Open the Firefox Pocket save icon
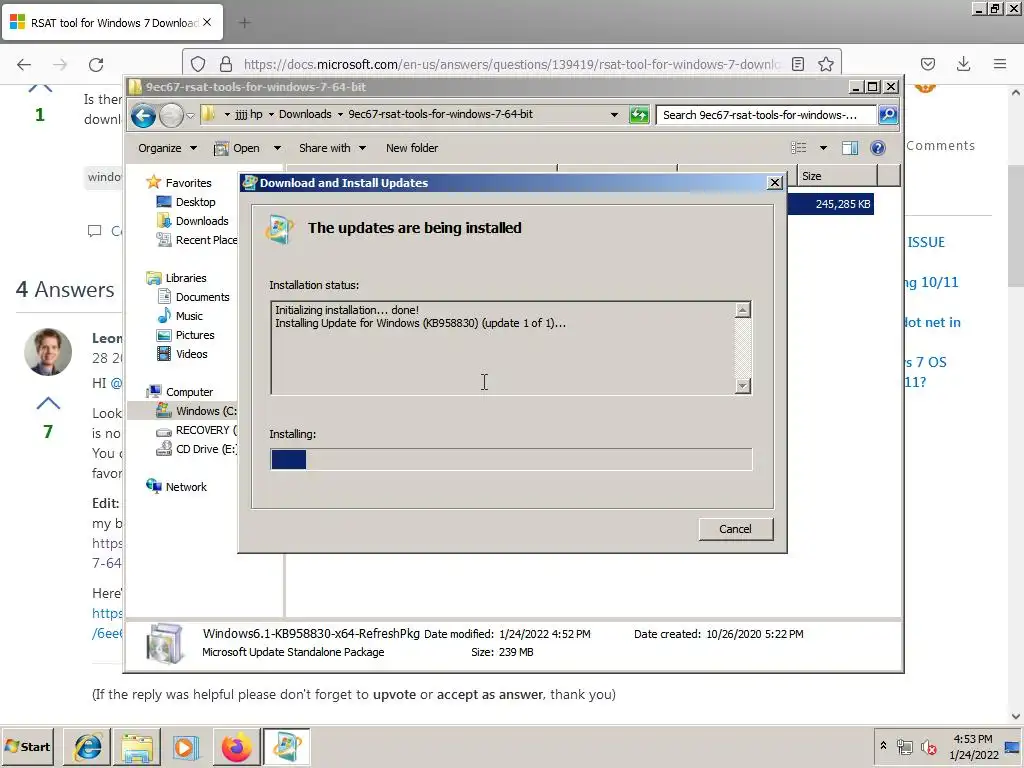 (927, 64)
